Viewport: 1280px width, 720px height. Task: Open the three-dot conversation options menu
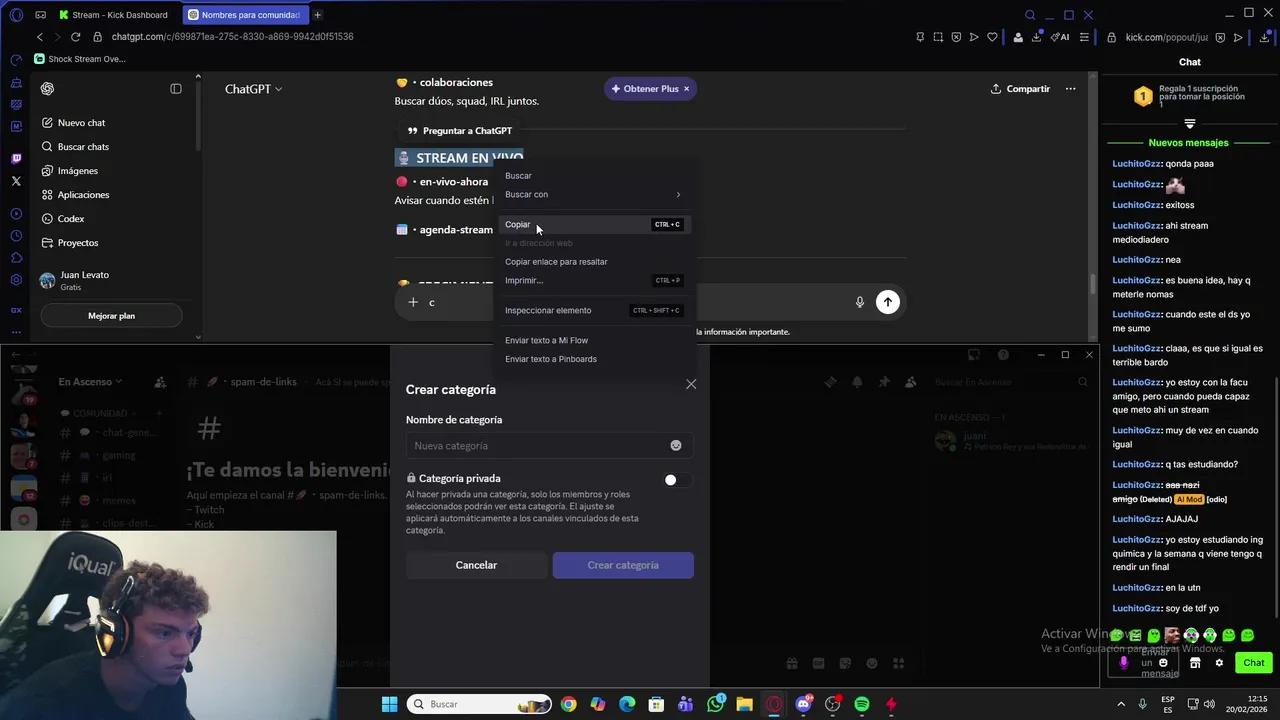tap(1070, 89)
